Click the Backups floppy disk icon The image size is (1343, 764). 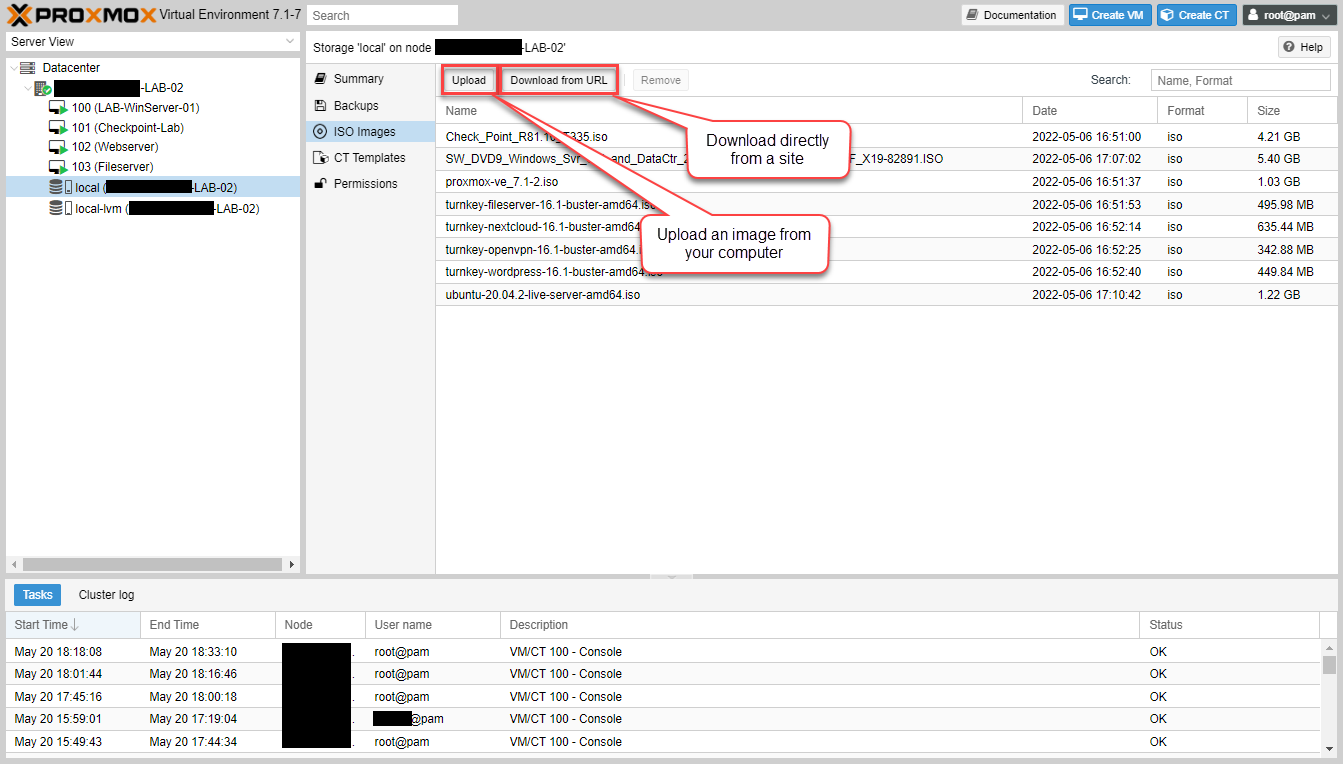tap(320, 105)
